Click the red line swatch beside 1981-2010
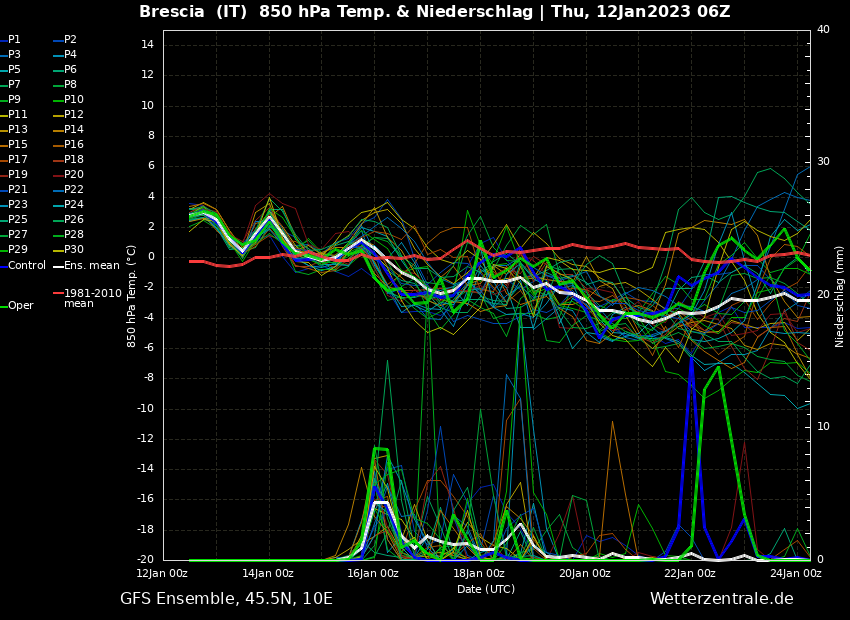The image size is (850, 620). (58, 294)
